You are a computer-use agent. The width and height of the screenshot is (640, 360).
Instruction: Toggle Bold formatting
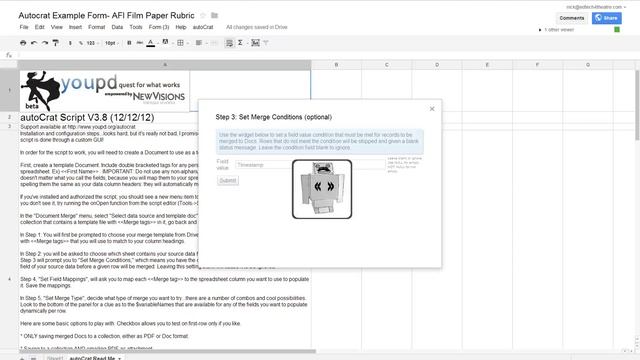click(x=129, y=43)
